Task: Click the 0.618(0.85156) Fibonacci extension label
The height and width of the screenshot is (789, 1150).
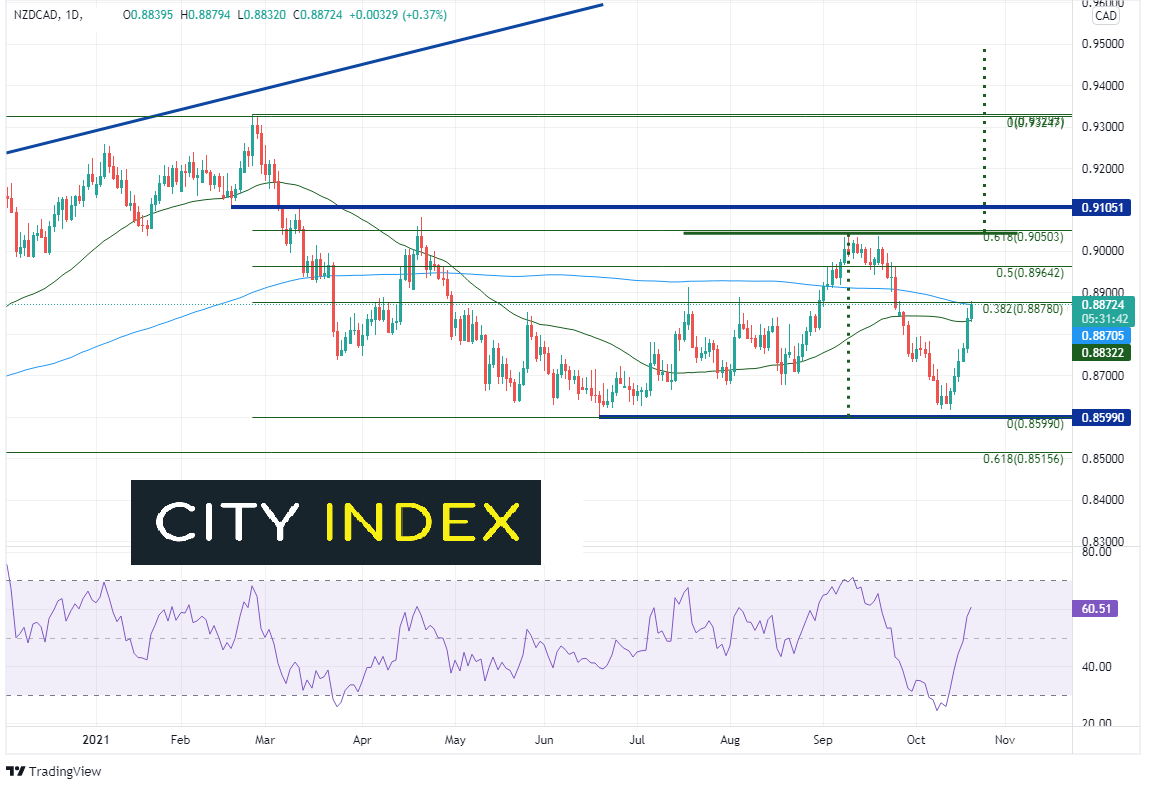Action: click(1023, 459)
